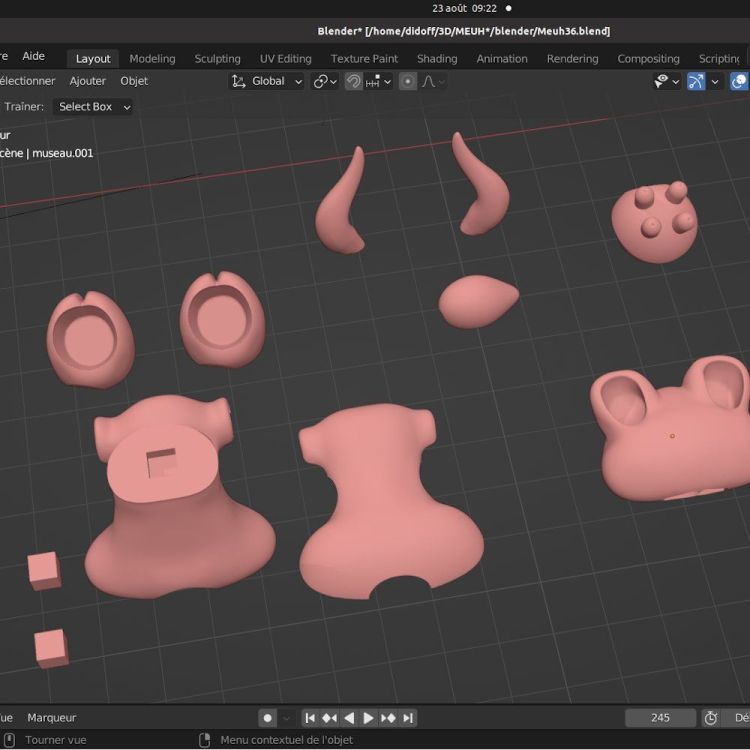The image size is (750, 750).
Task: Open the pivot point dropdown
Action: click(325, 81)
